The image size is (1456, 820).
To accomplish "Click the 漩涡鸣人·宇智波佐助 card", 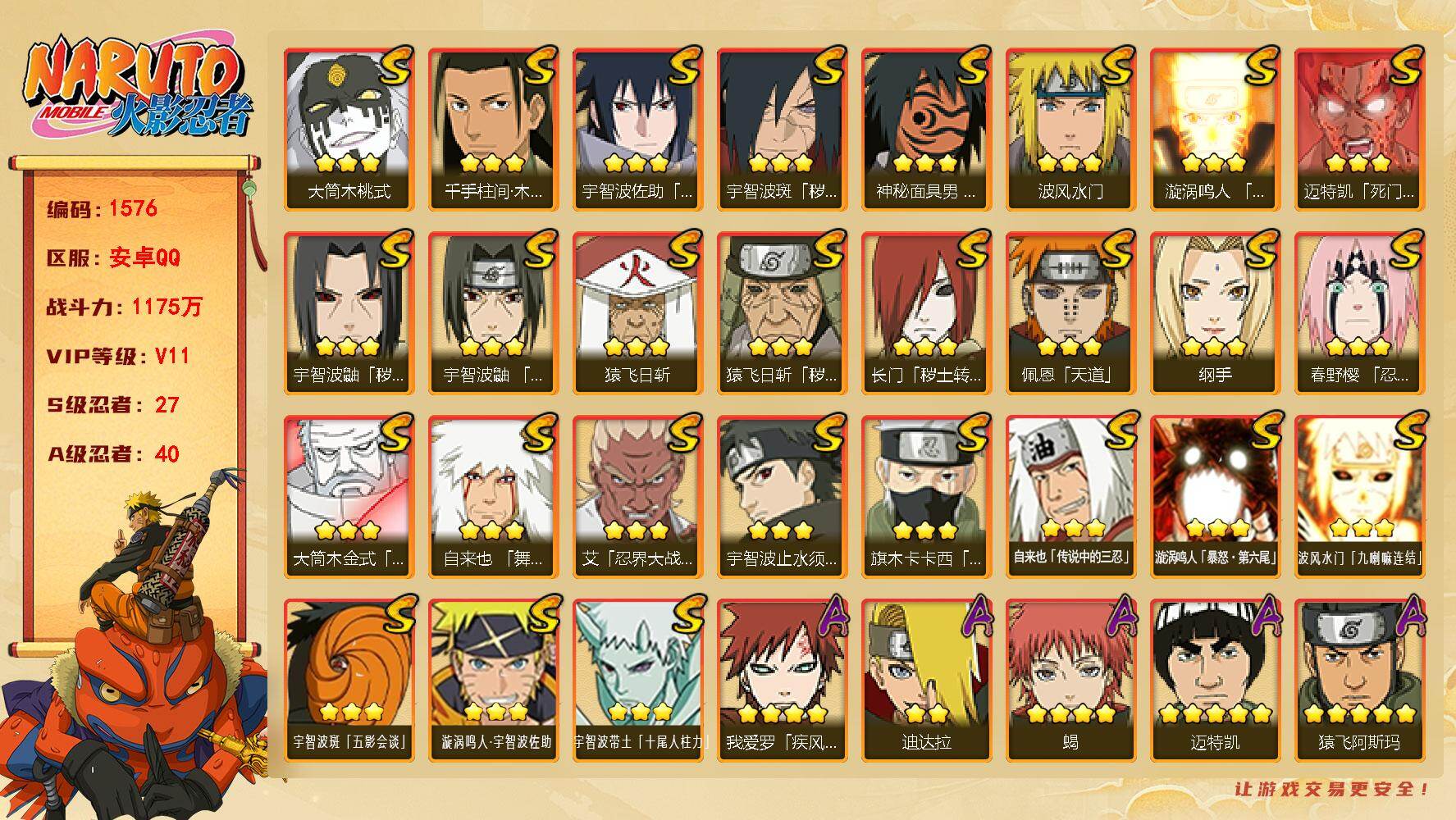I will click(493, 680).
